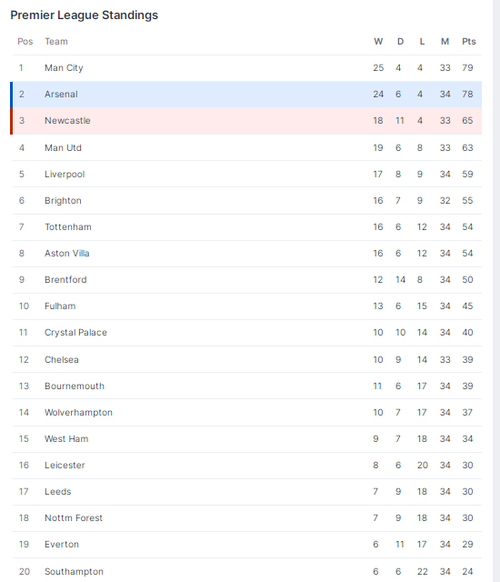The image size is (500, 582).
Task: Click the Pts column header
Action: 469,41
